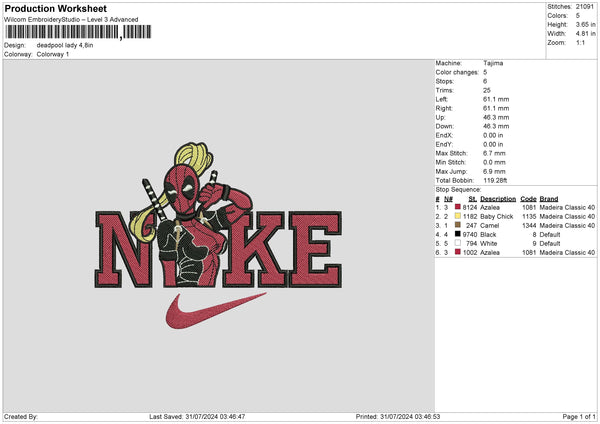This screenshot has height=424, width=600.
Task: Click the 'Camel' description text
Action: click(489, 225)
